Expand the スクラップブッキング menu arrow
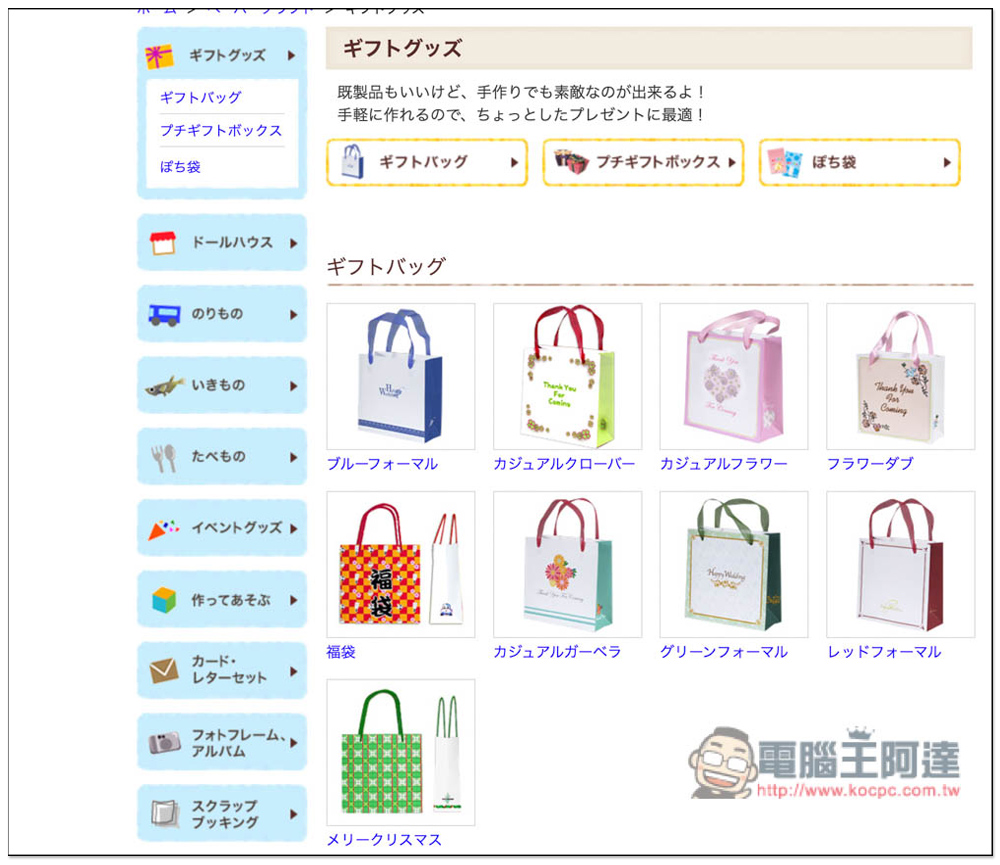1000x865 pixels. pos(293,814)
